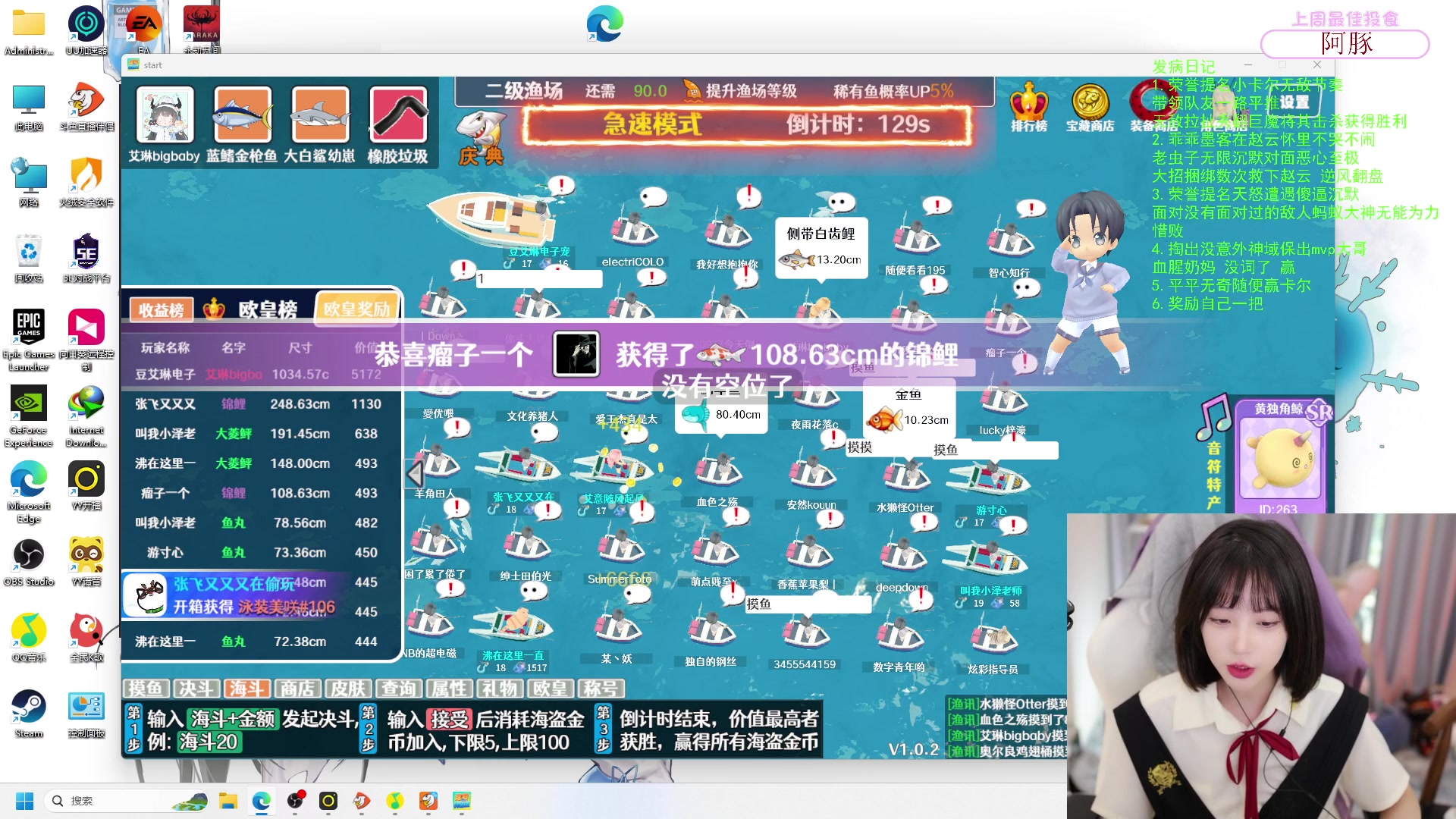Select the 称号 bottom tab
1456x819 pixels.
tap(601, 689)
